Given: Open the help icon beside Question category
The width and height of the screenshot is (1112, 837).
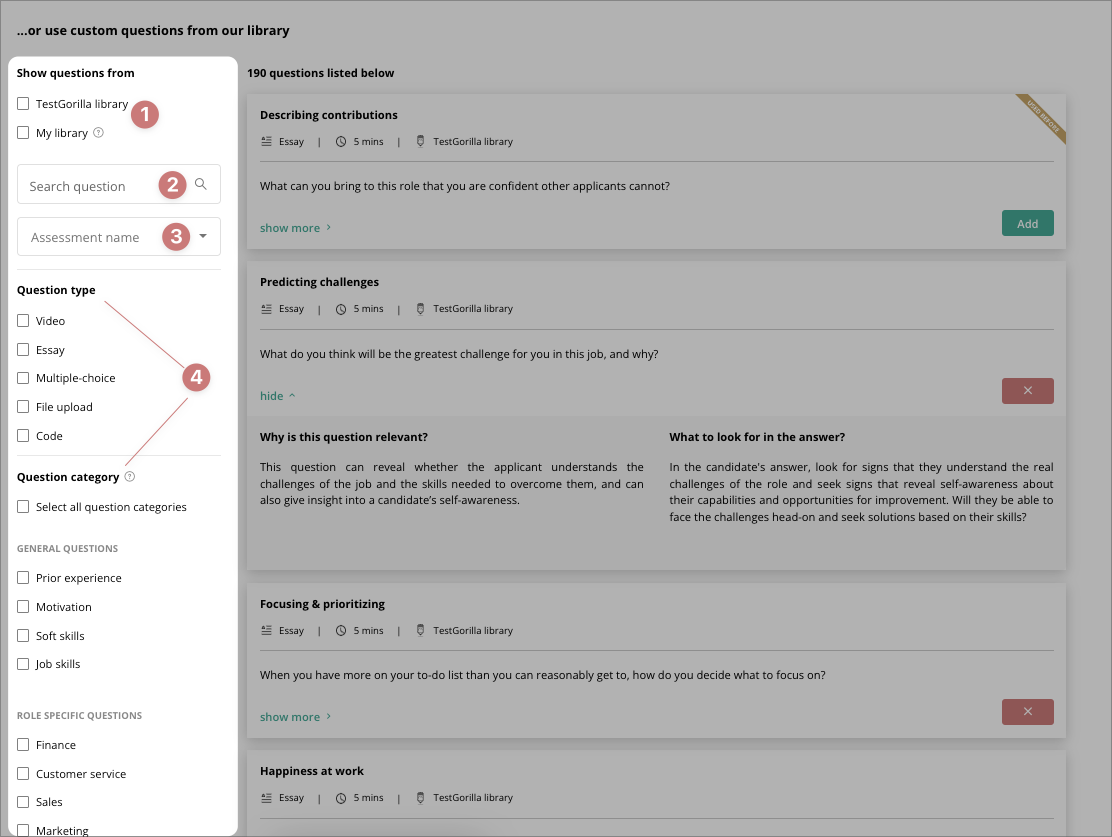Looking at the screenshot, I should (129, 477).
